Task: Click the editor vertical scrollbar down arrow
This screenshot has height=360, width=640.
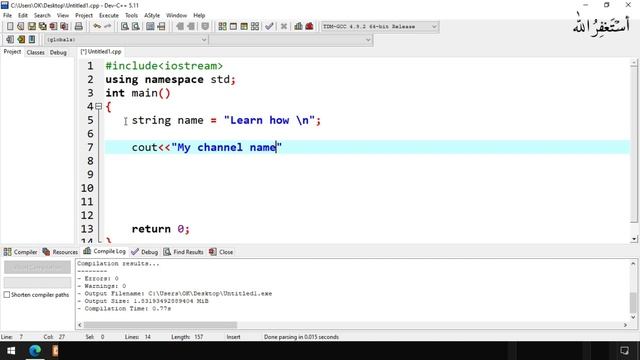Action: tap(634, 239)
